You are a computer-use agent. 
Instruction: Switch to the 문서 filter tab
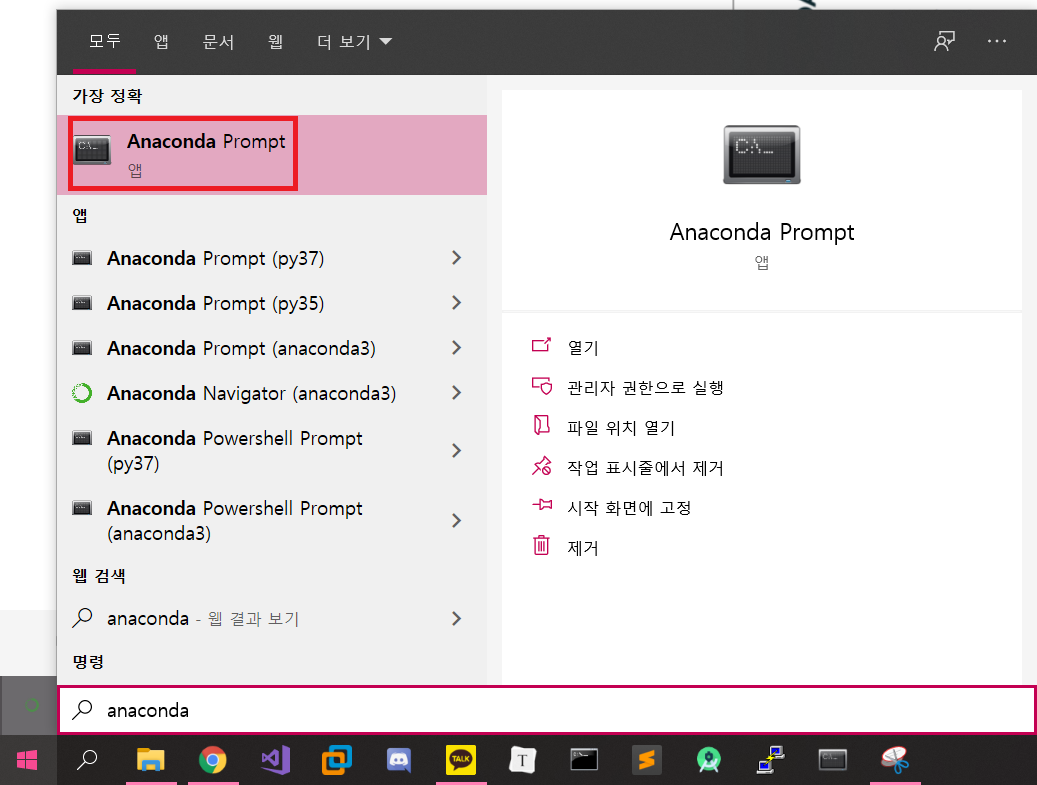tap(218, 42)
